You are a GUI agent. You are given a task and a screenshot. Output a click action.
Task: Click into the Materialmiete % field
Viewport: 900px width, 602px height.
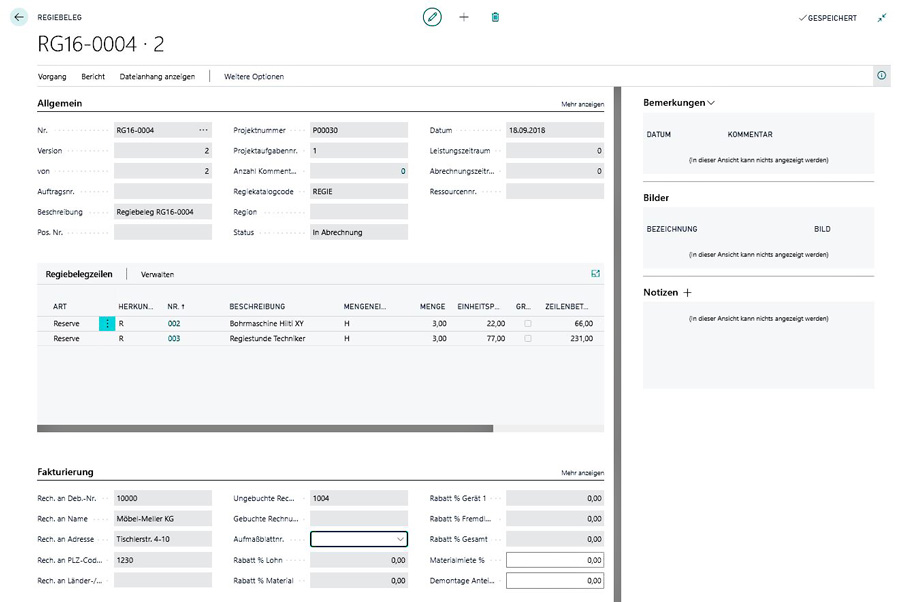coord(554,560)
